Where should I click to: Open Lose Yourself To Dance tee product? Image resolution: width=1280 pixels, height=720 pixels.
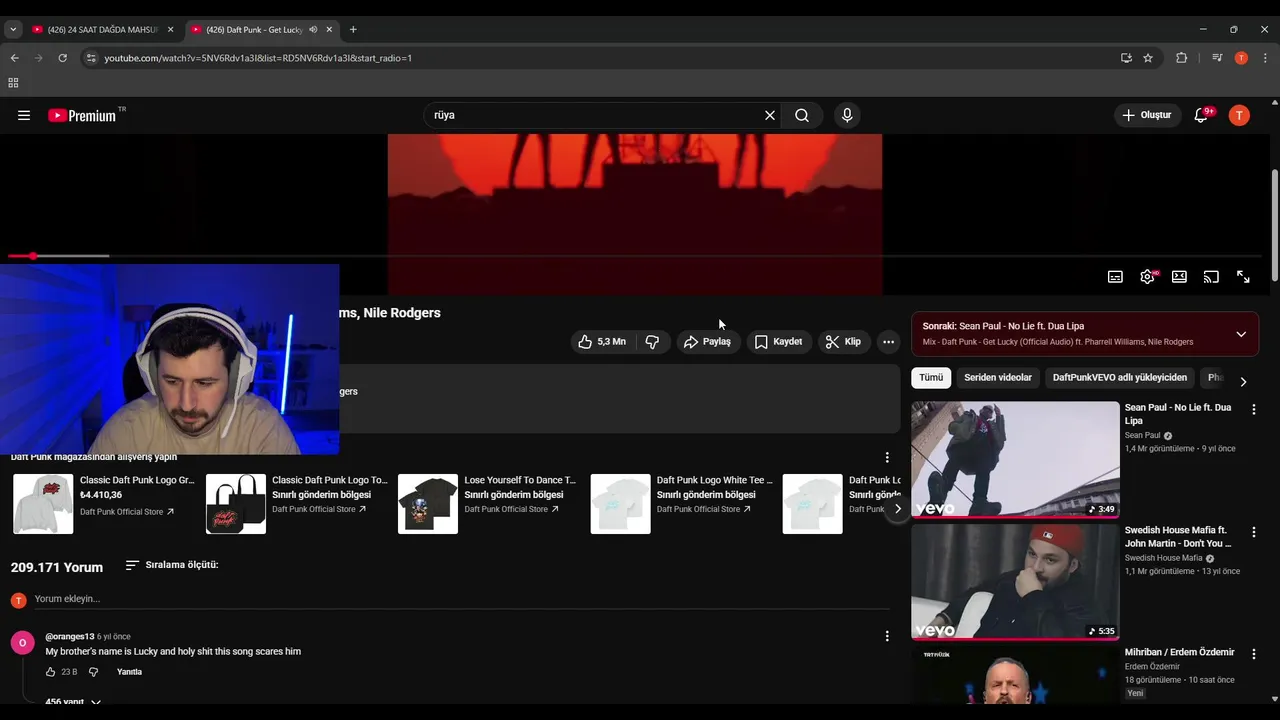pos(488,504)
